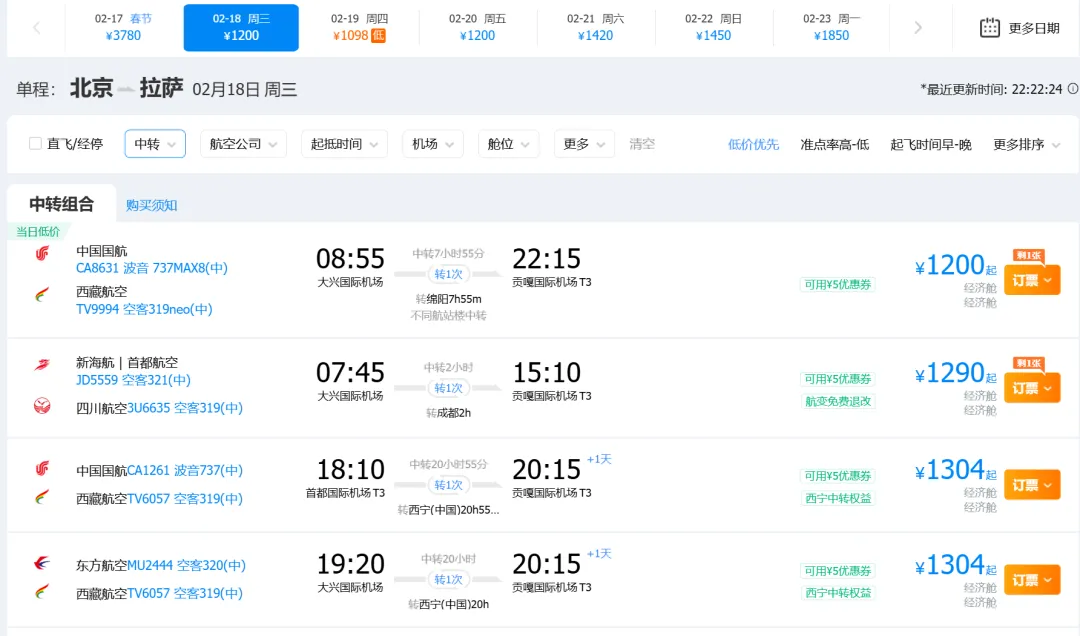Screen dimensions: 1080x636
Task: Open the 更多 filter dropdown
Action: pos(583,143)
